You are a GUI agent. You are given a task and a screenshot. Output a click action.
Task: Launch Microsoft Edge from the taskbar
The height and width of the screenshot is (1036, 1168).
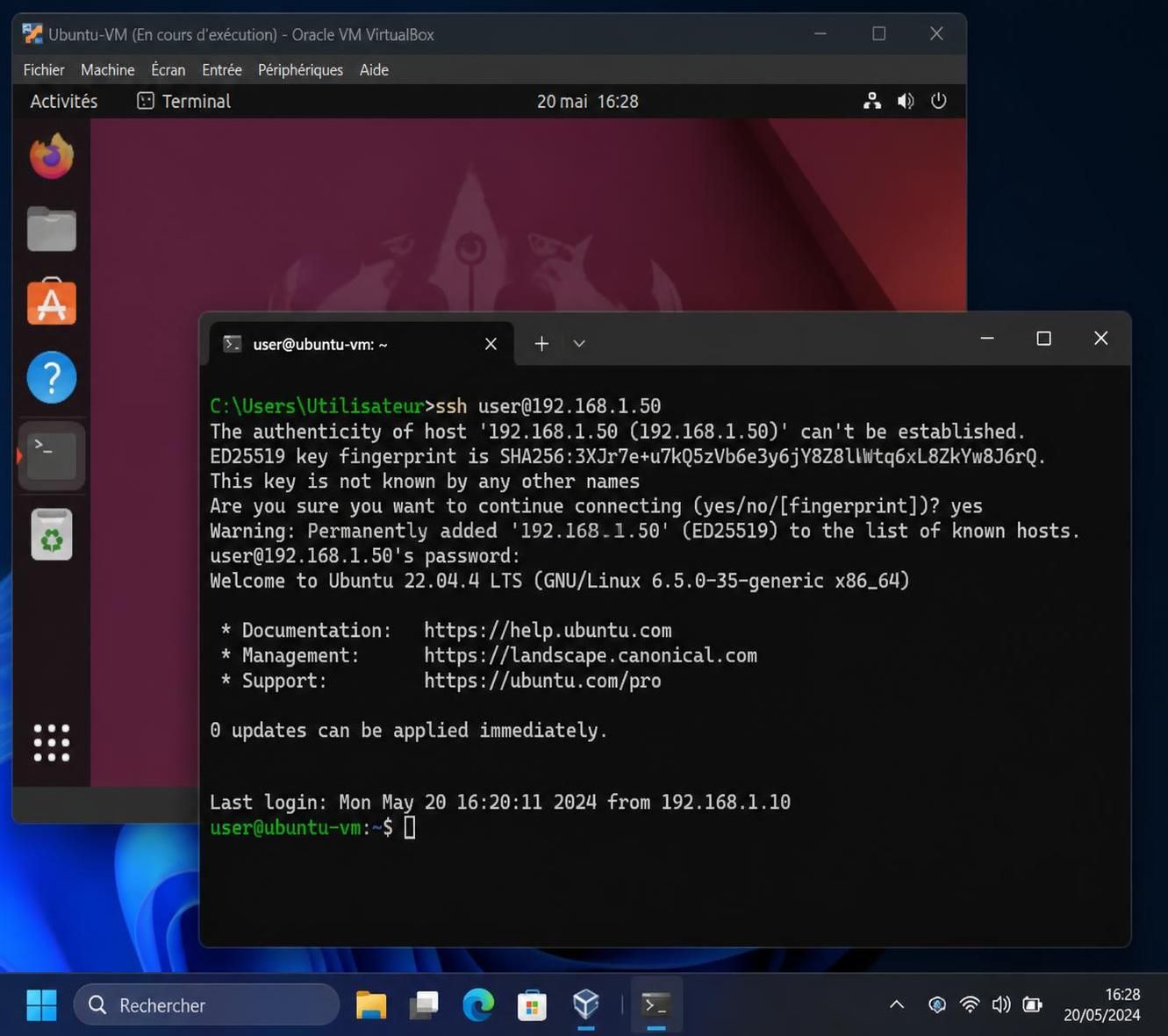pos(478,1005)
